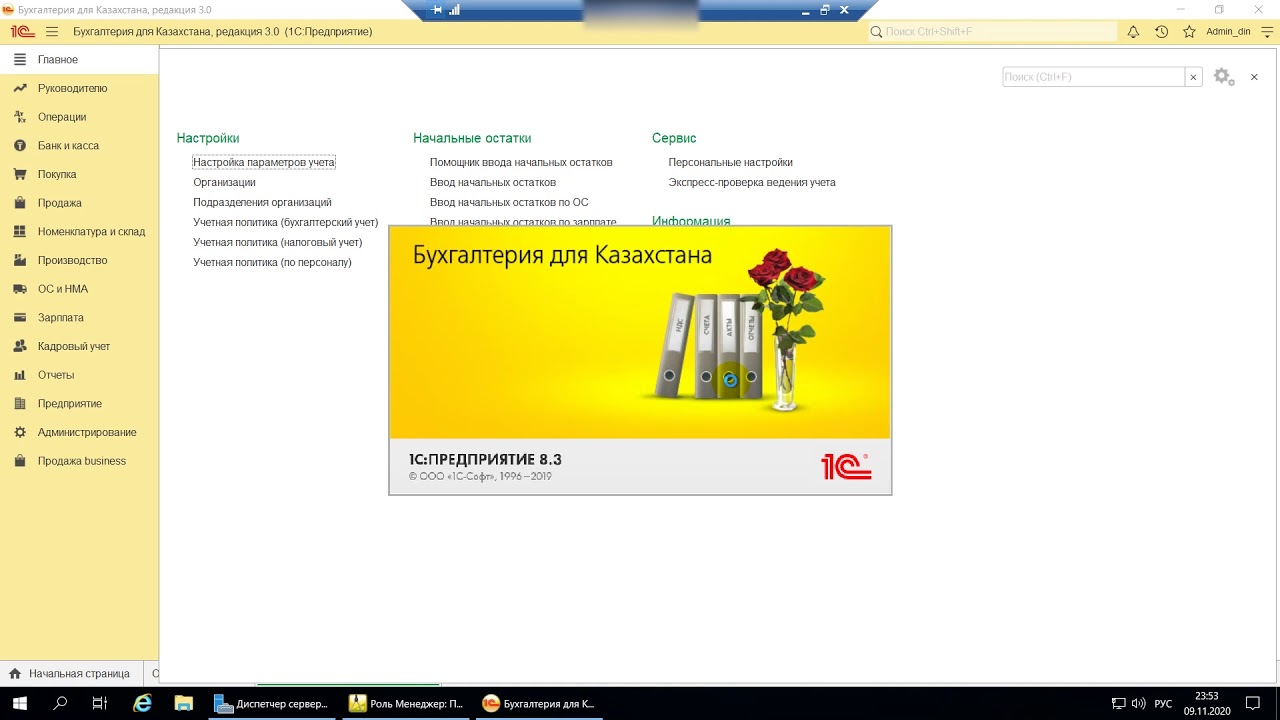Select Главное section in sidebar
The image size is (1280, 720).
click(x=79, y=60)
